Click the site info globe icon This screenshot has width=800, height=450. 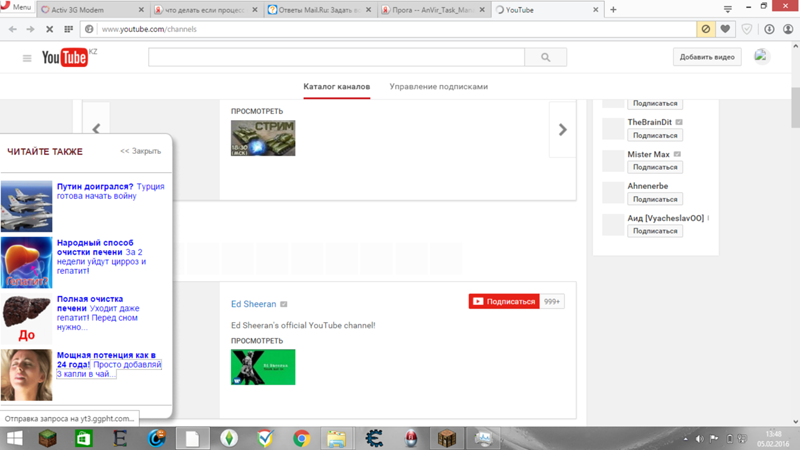[89, 29]
